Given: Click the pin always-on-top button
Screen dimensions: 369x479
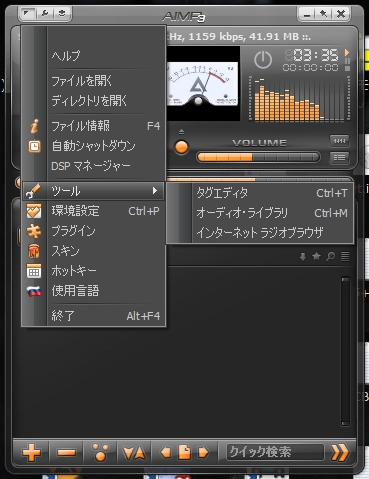Looking at the screenshot, I should 323,14.
